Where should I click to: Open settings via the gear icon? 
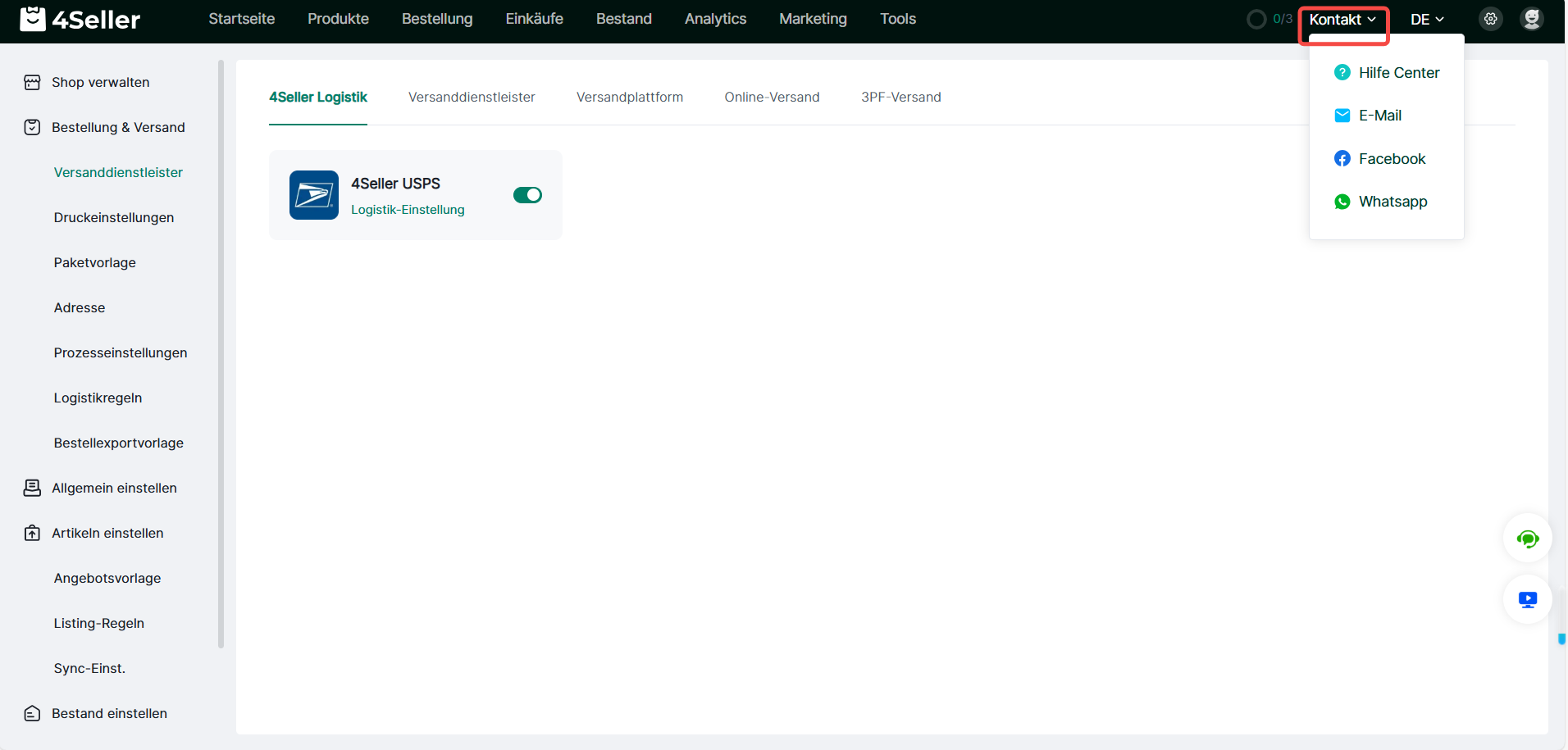(x=1490, y=19)
